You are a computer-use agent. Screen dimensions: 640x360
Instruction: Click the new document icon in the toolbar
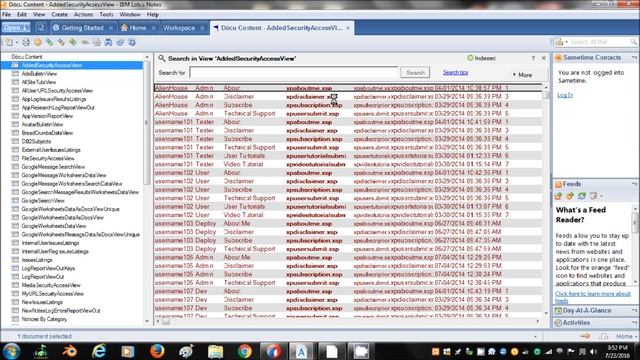[9, 42]
